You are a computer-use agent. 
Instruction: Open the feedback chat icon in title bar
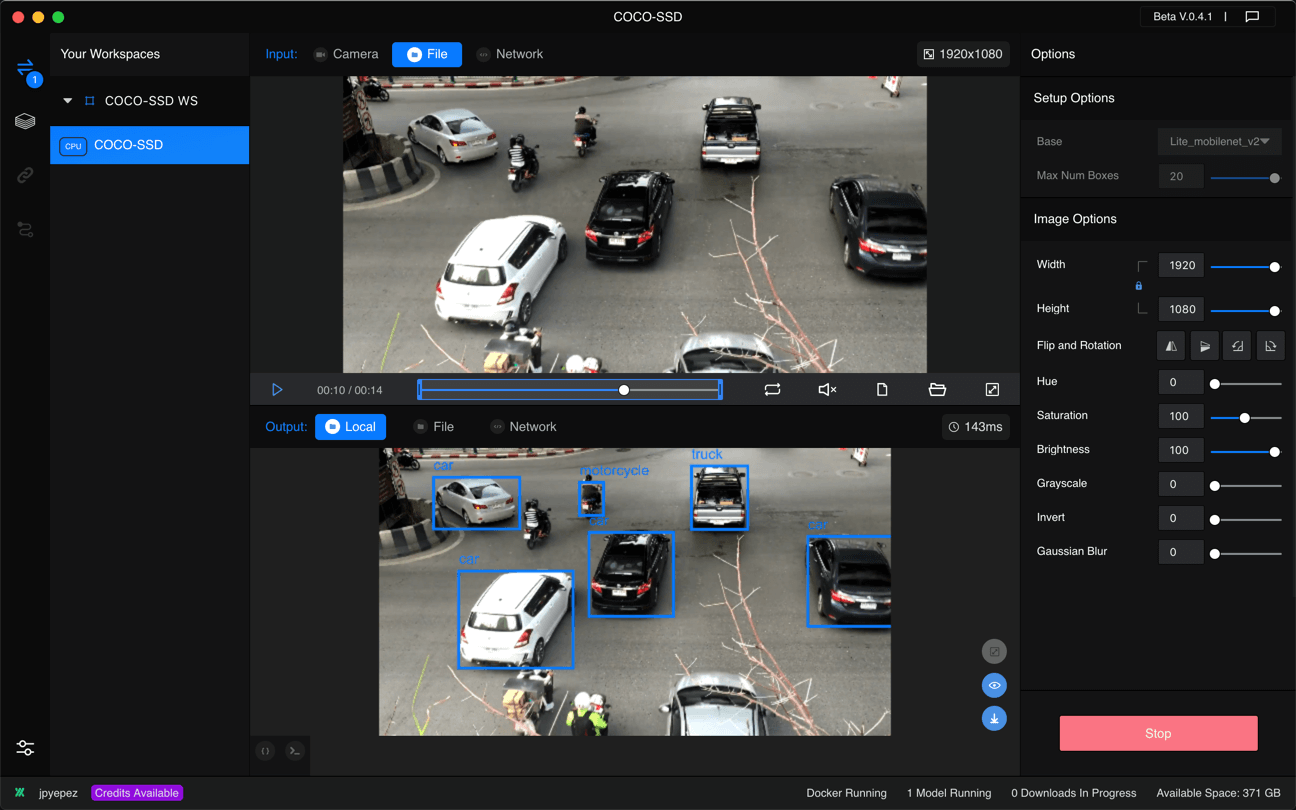click(x=1252, y=17)
